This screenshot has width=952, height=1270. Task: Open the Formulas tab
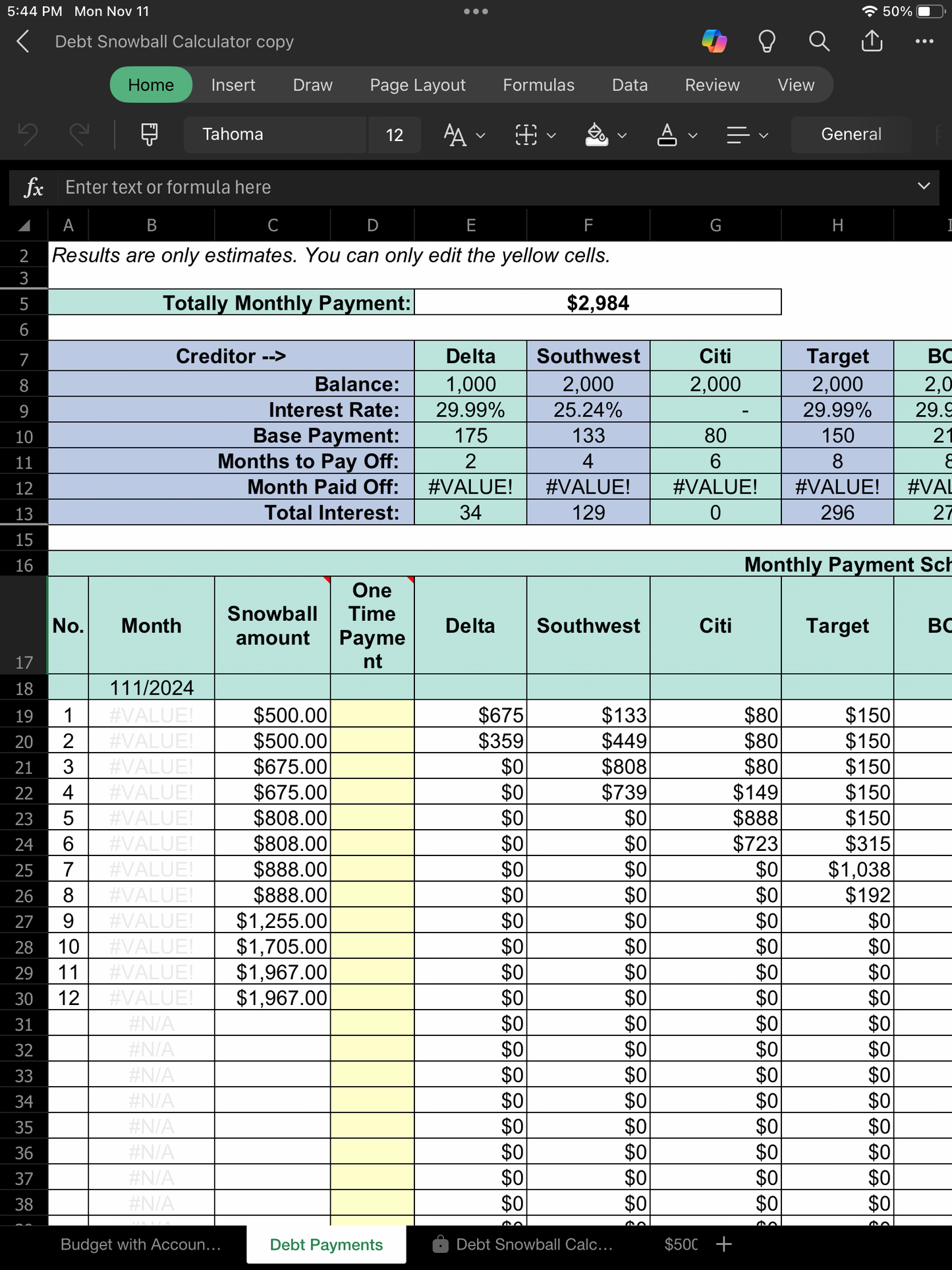(538, 85)
